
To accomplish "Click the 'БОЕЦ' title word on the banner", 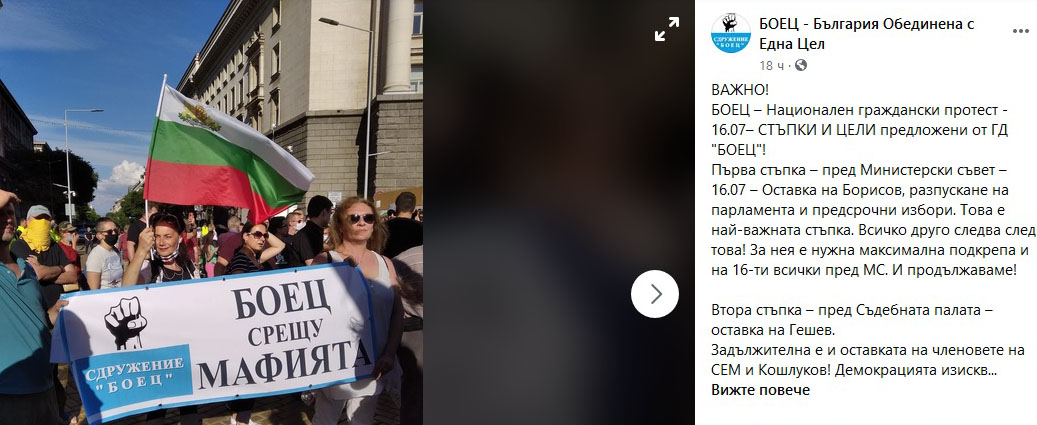I will [x=280, y=299].
